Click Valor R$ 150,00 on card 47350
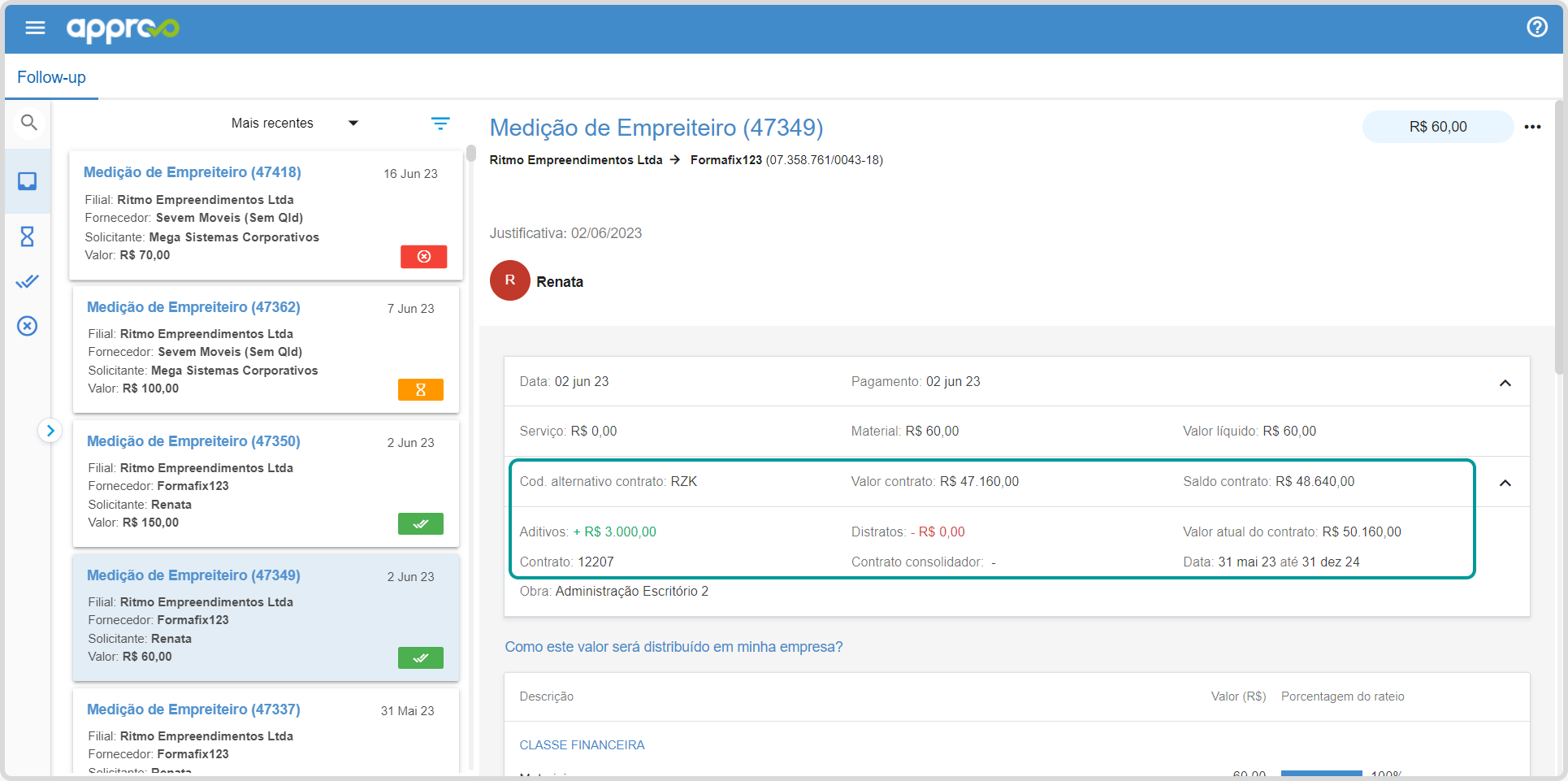1568x781 pixels. (133, 523)
